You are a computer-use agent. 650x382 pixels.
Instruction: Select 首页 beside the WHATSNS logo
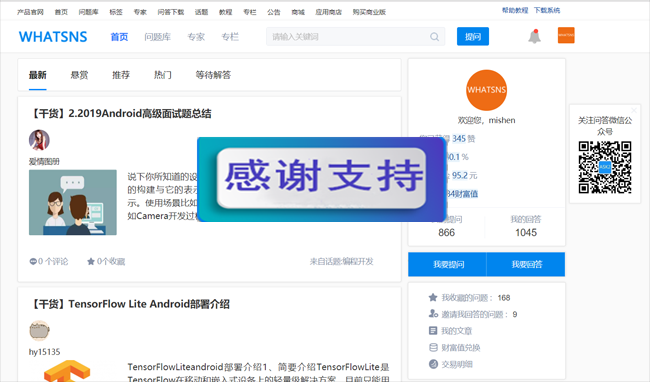119,37
